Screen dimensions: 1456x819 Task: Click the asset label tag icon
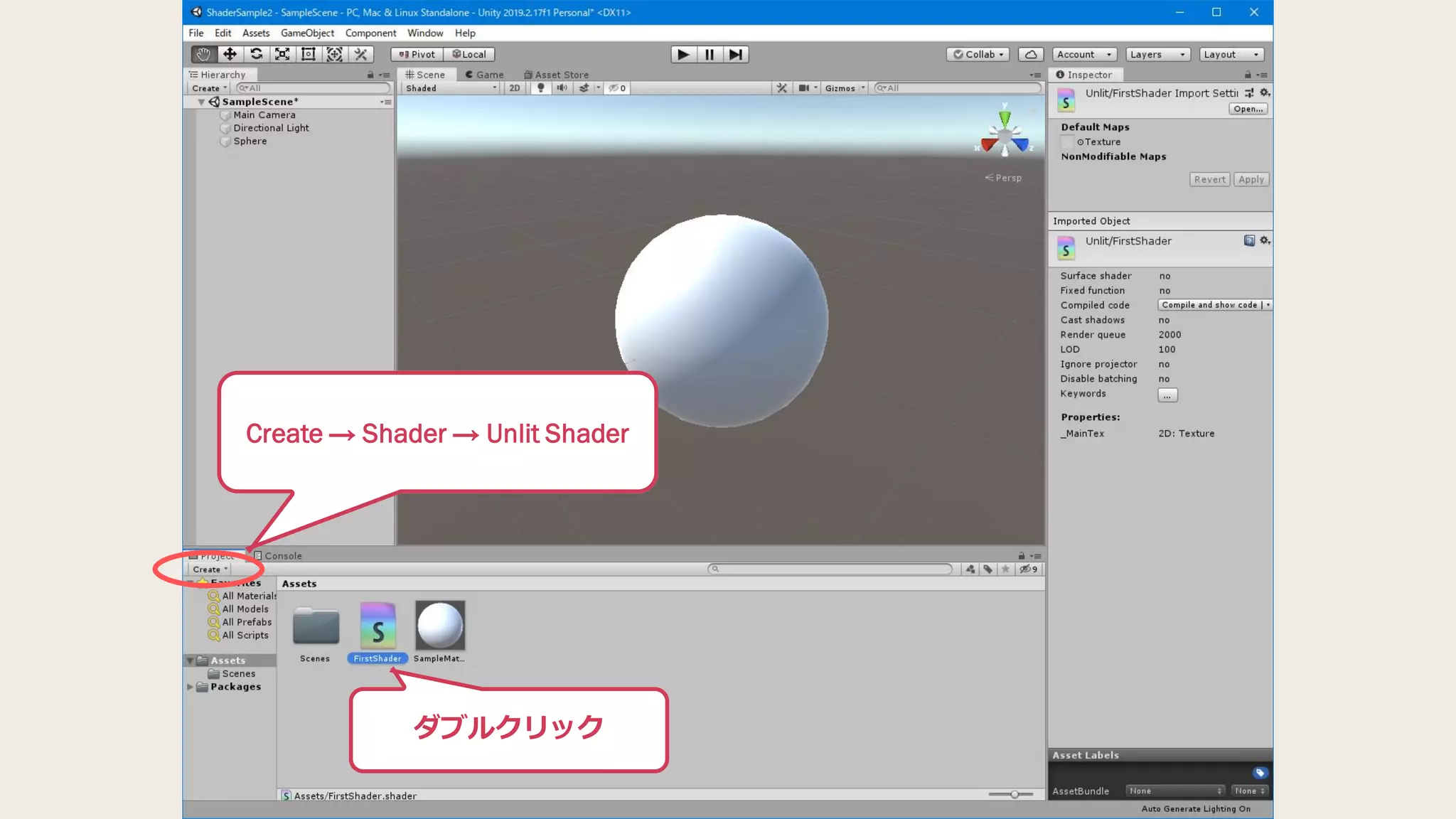point(1260,773)
